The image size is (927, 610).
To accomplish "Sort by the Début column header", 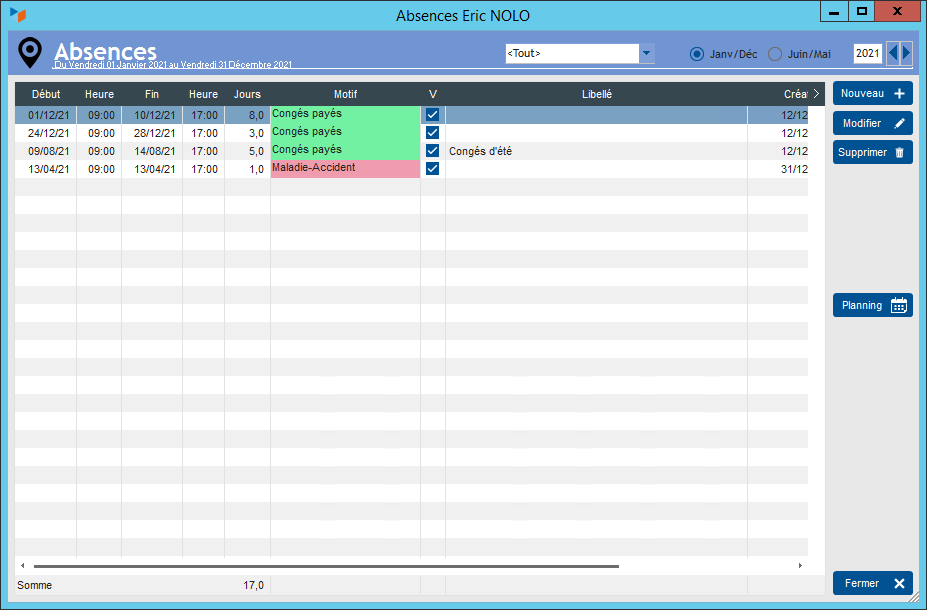I will point(46,94).
